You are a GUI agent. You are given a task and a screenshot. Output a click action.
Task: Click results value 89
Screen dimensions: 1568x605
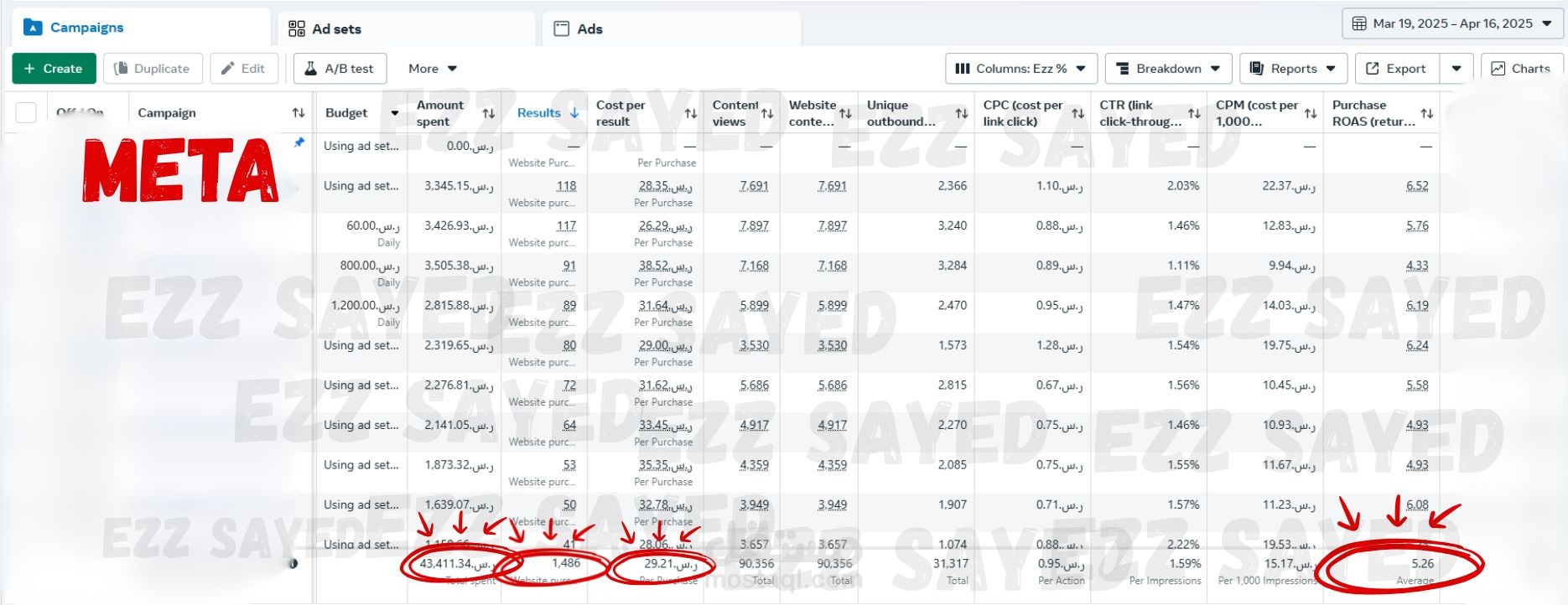pyautogui.click(x=569, y=306)
